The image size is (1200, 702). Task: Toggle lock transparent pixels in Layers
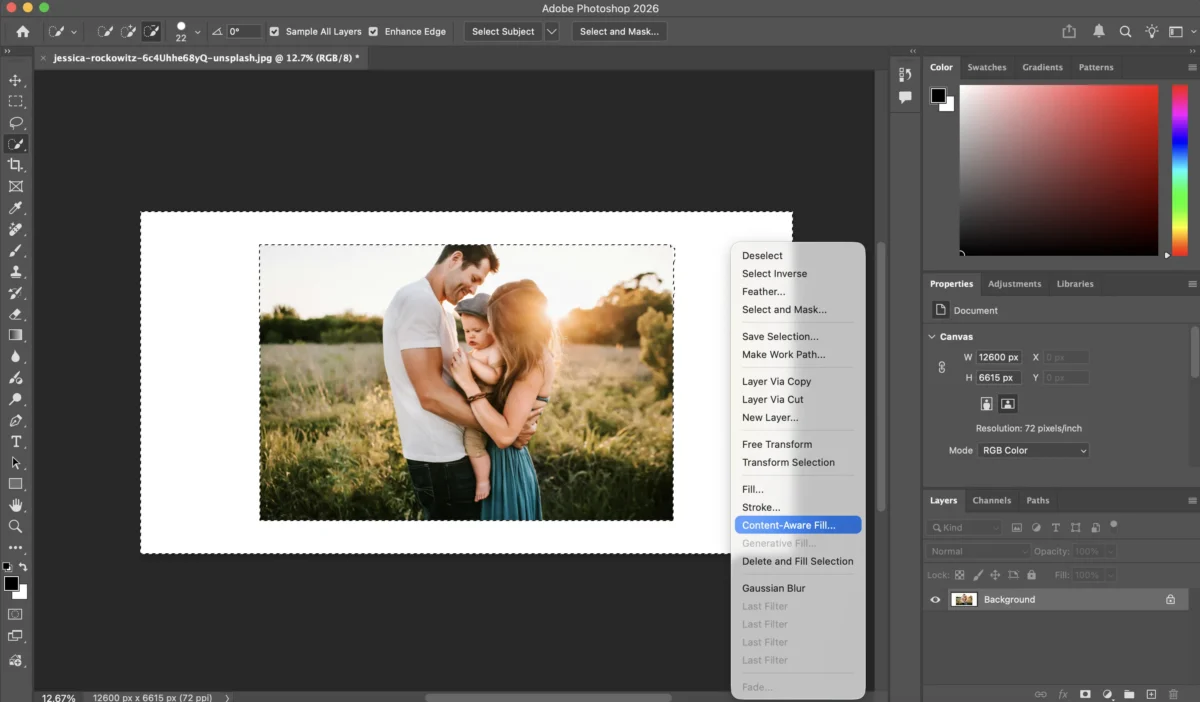[x=960, y=575]
